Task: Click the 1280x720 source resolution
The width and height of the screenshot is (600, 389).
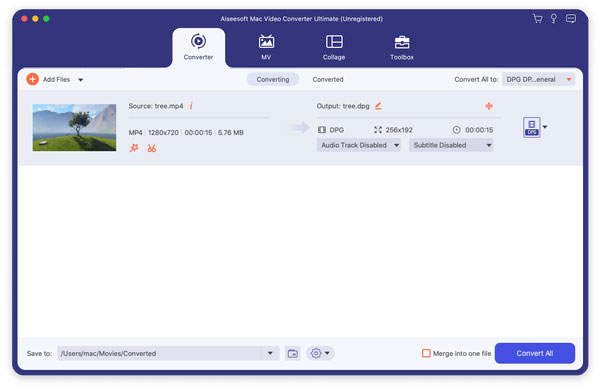Action: tap(163, 132)
